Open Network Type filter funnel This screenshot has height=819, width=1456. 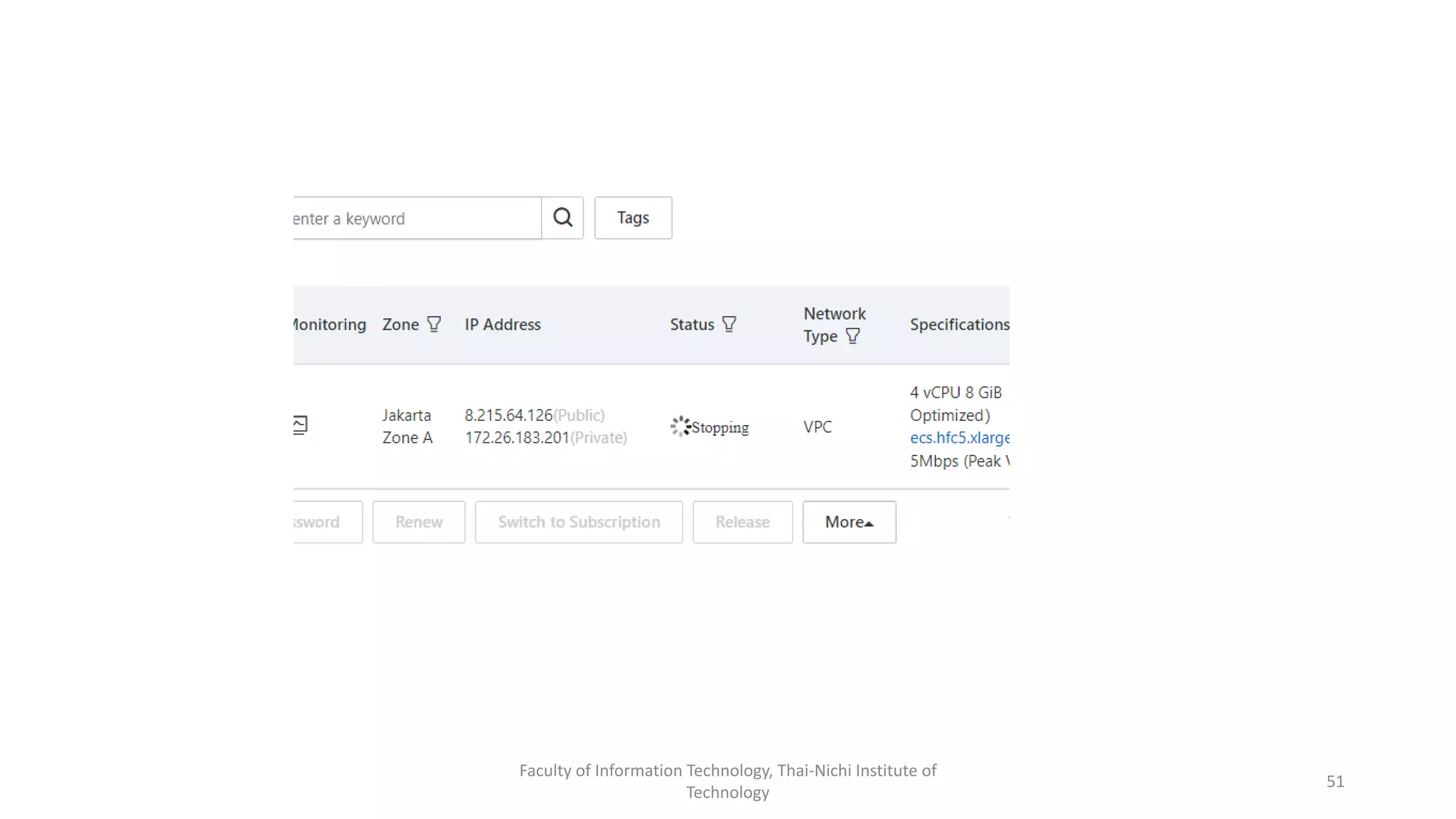coord(852,336)
